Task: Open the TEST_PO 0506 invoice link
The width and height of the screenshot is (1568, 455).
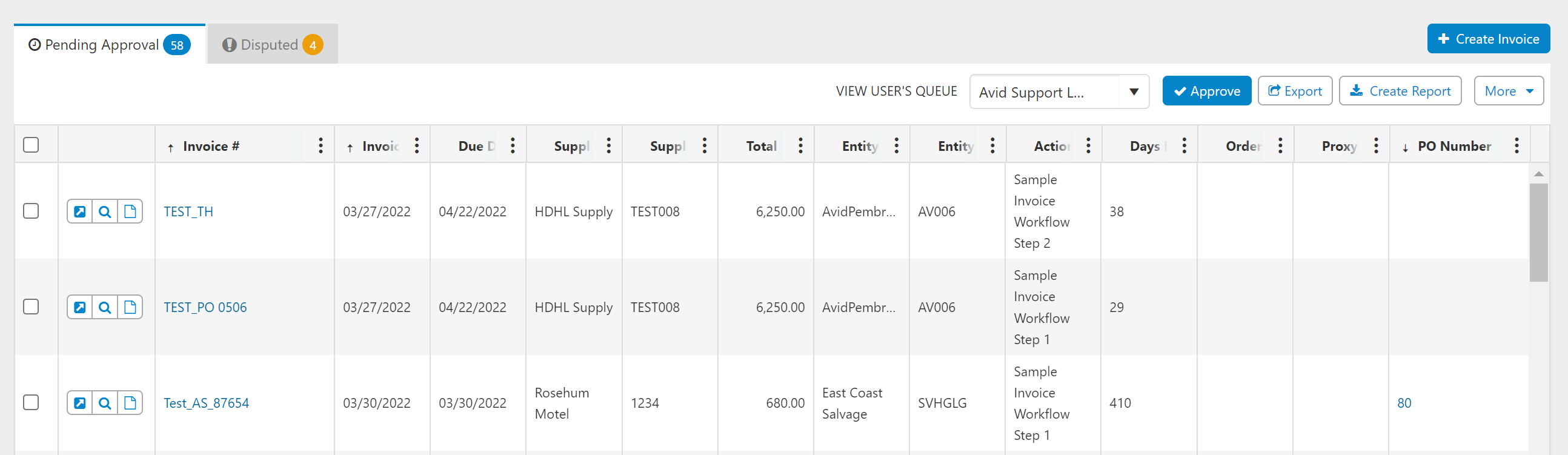Action: tap(205, 307)
